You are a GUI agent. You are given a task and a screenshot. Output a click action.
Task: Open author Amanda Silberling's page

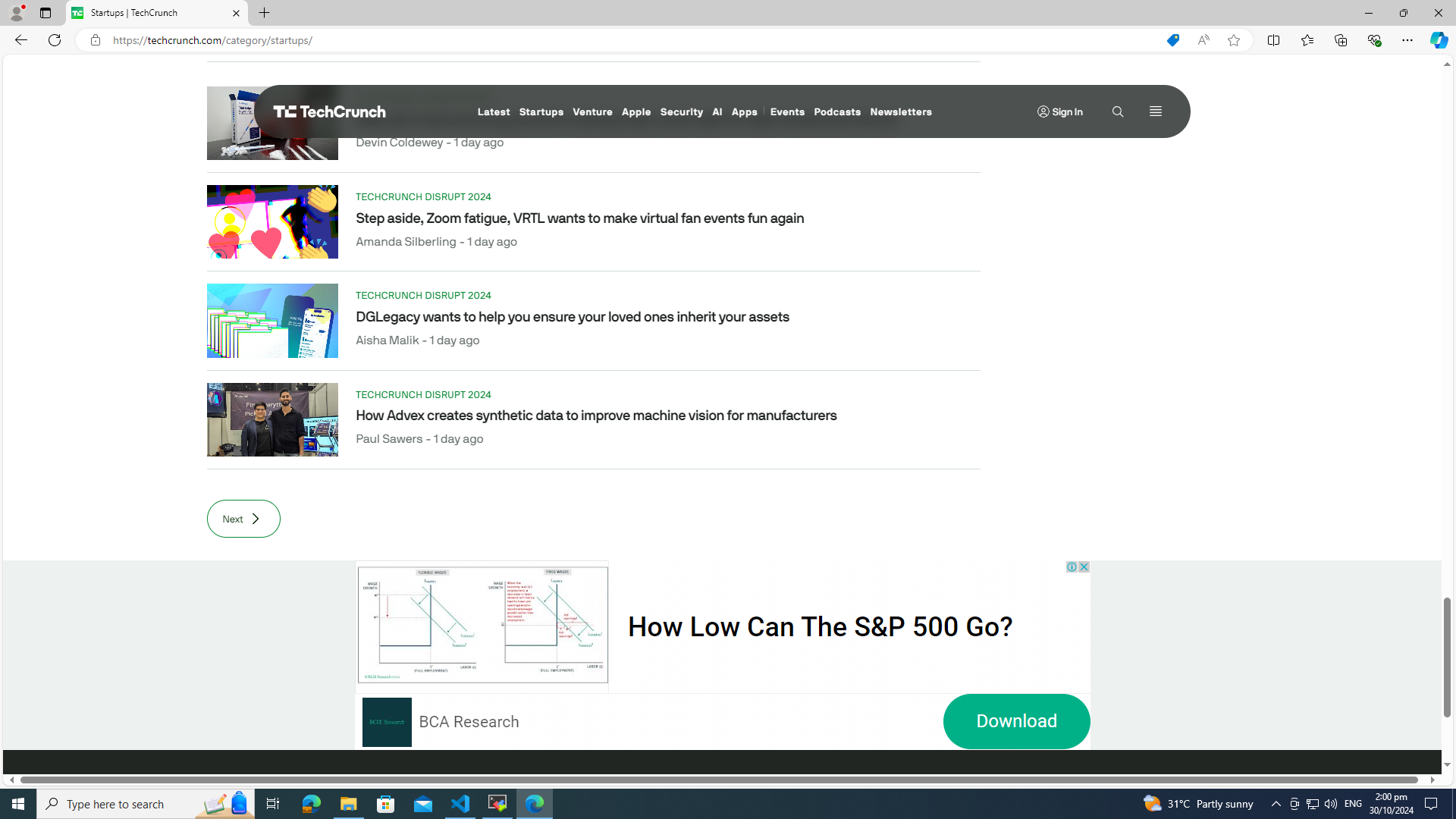406,242
